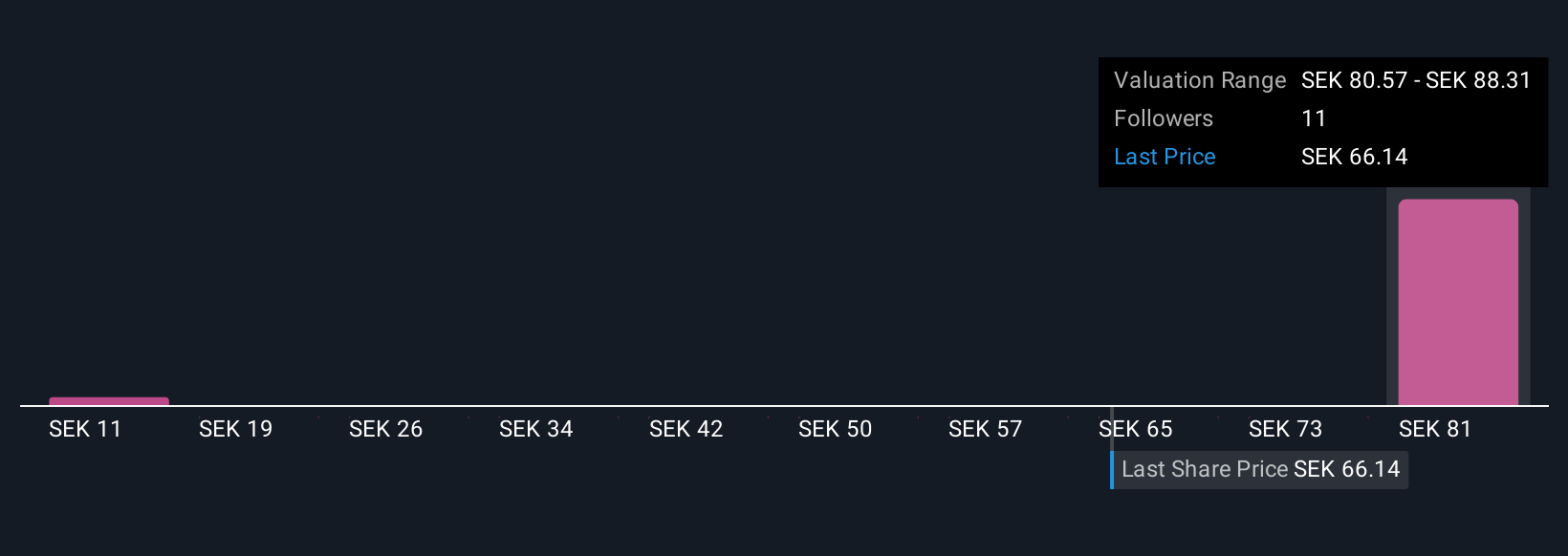Image resolution: width=1568 pixels, height=556 pixels.
Task: Click the SEK 66.14 value in tooltip
Action: click(x=1354, y=157)
